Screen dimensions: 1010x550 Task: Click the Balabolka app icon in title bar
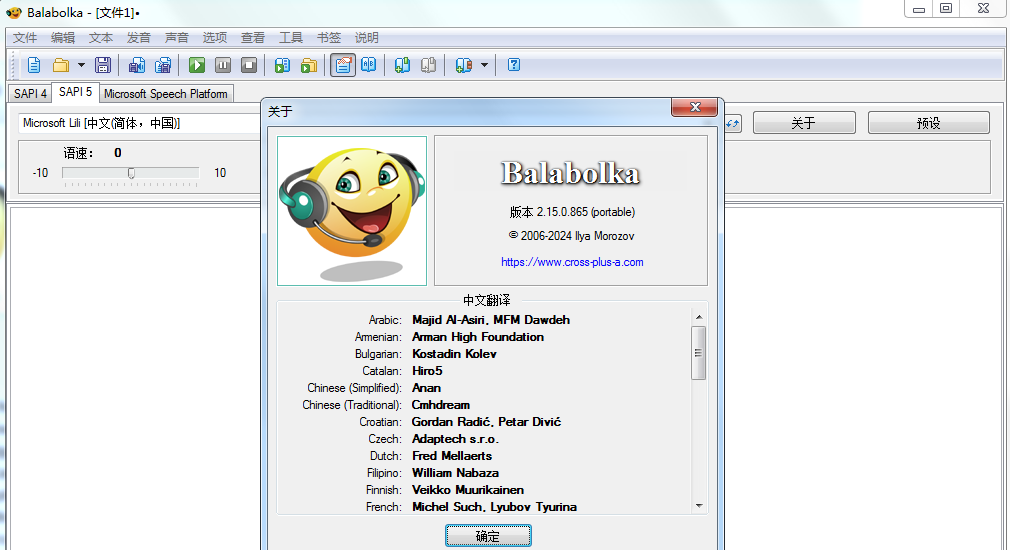[14, 12]
